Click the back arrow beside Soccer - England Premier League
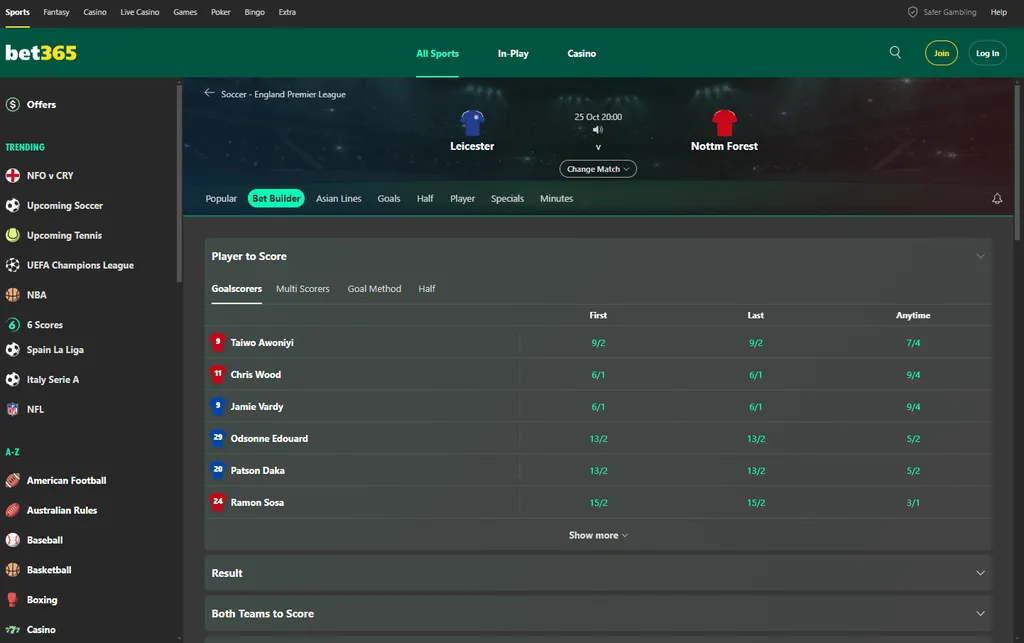Screen dimensions: 1024x643 [x=209, y=93]
